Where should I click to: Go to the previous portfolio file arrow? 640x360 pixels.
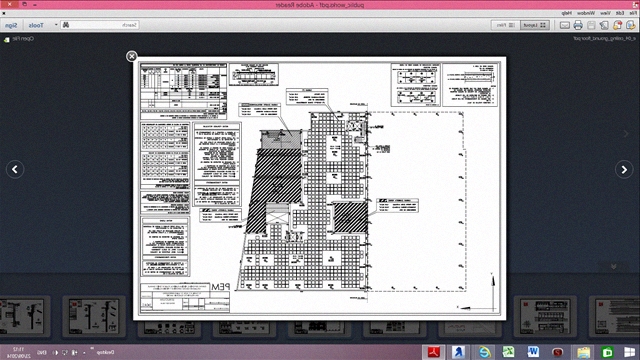[15, 169]
